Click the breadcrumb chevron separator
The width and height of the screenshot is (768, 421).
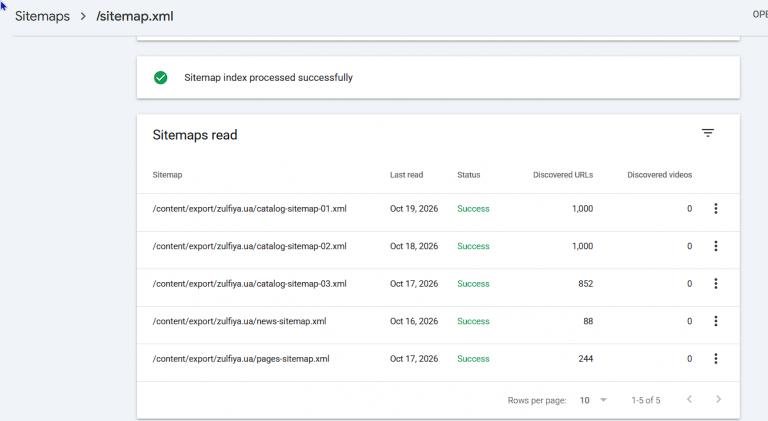pos(83,16)
